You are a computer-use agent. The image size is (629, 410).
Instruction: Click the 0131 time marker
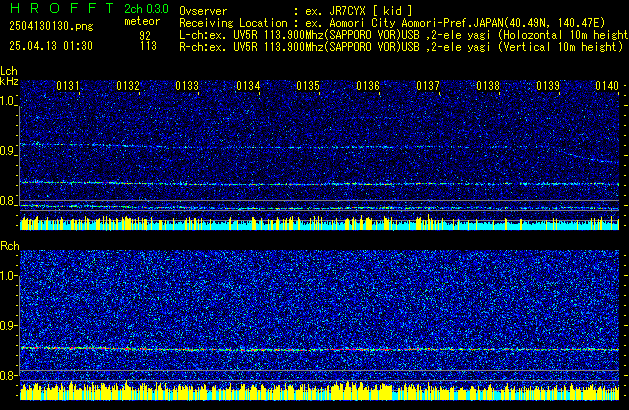point(68,86)
